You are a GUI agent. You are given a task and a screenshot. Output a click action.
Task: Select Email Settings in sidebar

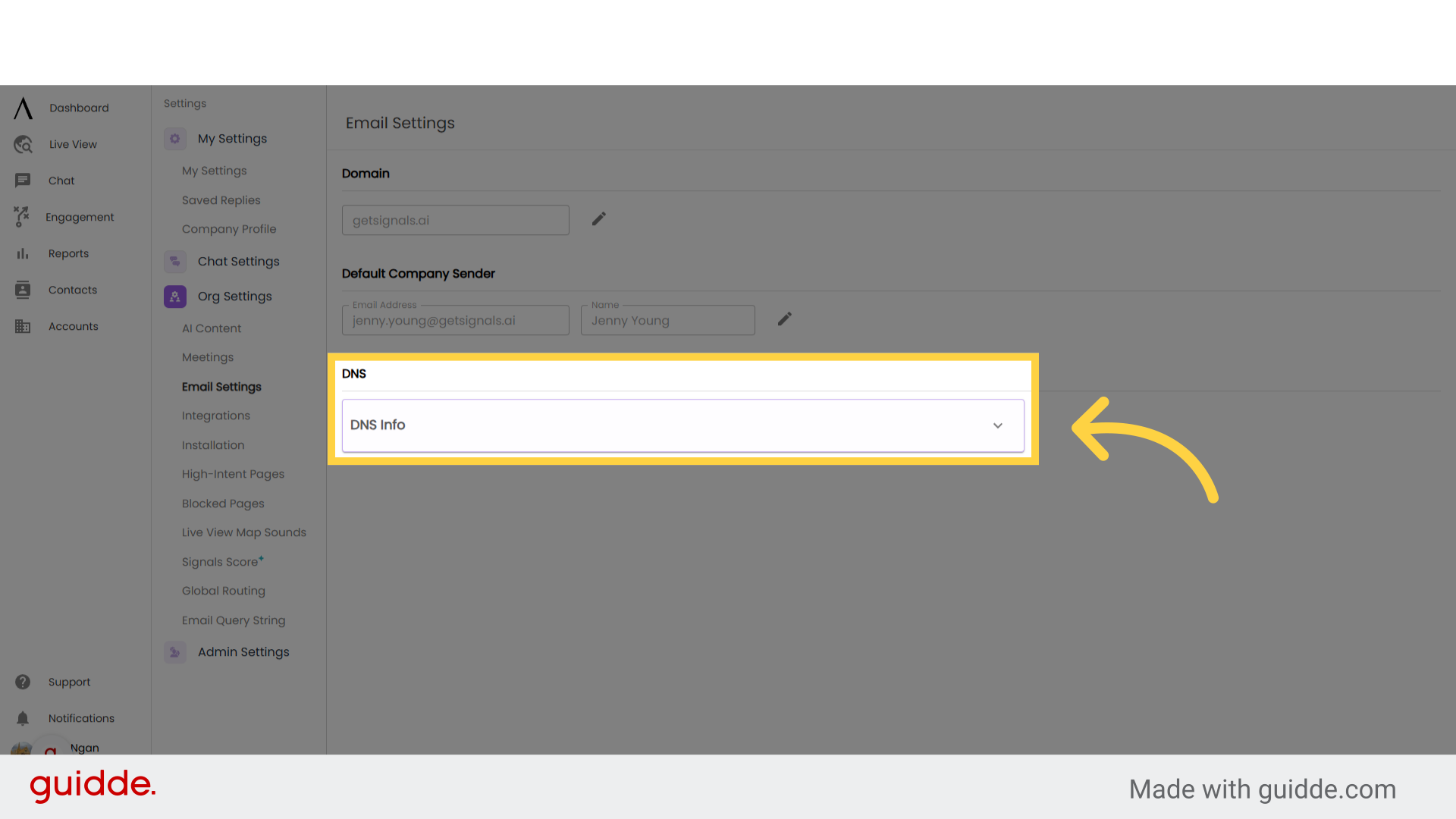221,387
